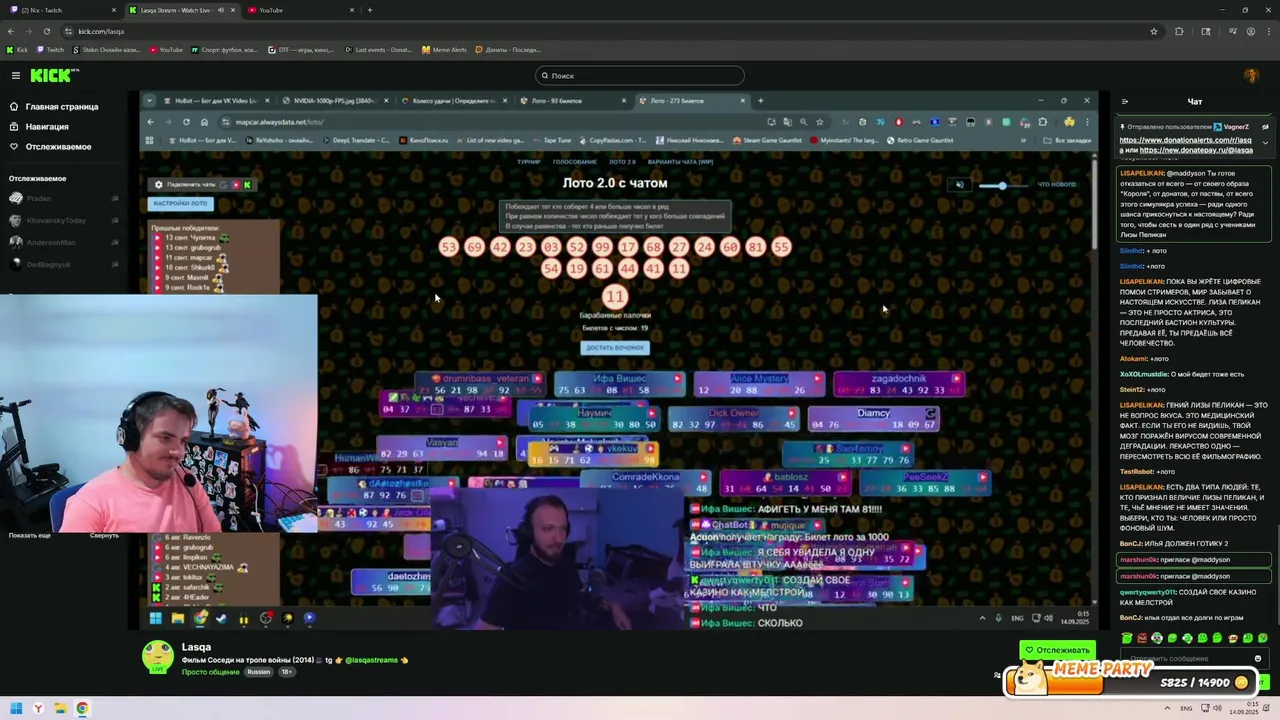The width and height of the screenshot is (1280, 720).
Task: Expand the pinned chat message chevron
Action: [1265, 143]
